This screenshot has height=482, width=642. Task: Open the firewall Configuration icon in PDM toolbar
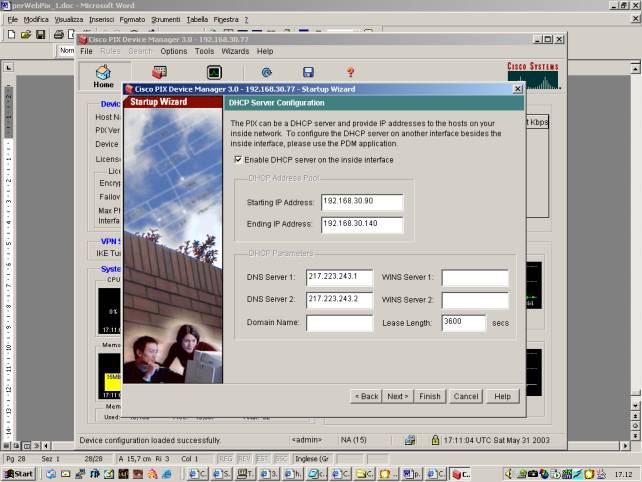[x=159, y=72]
